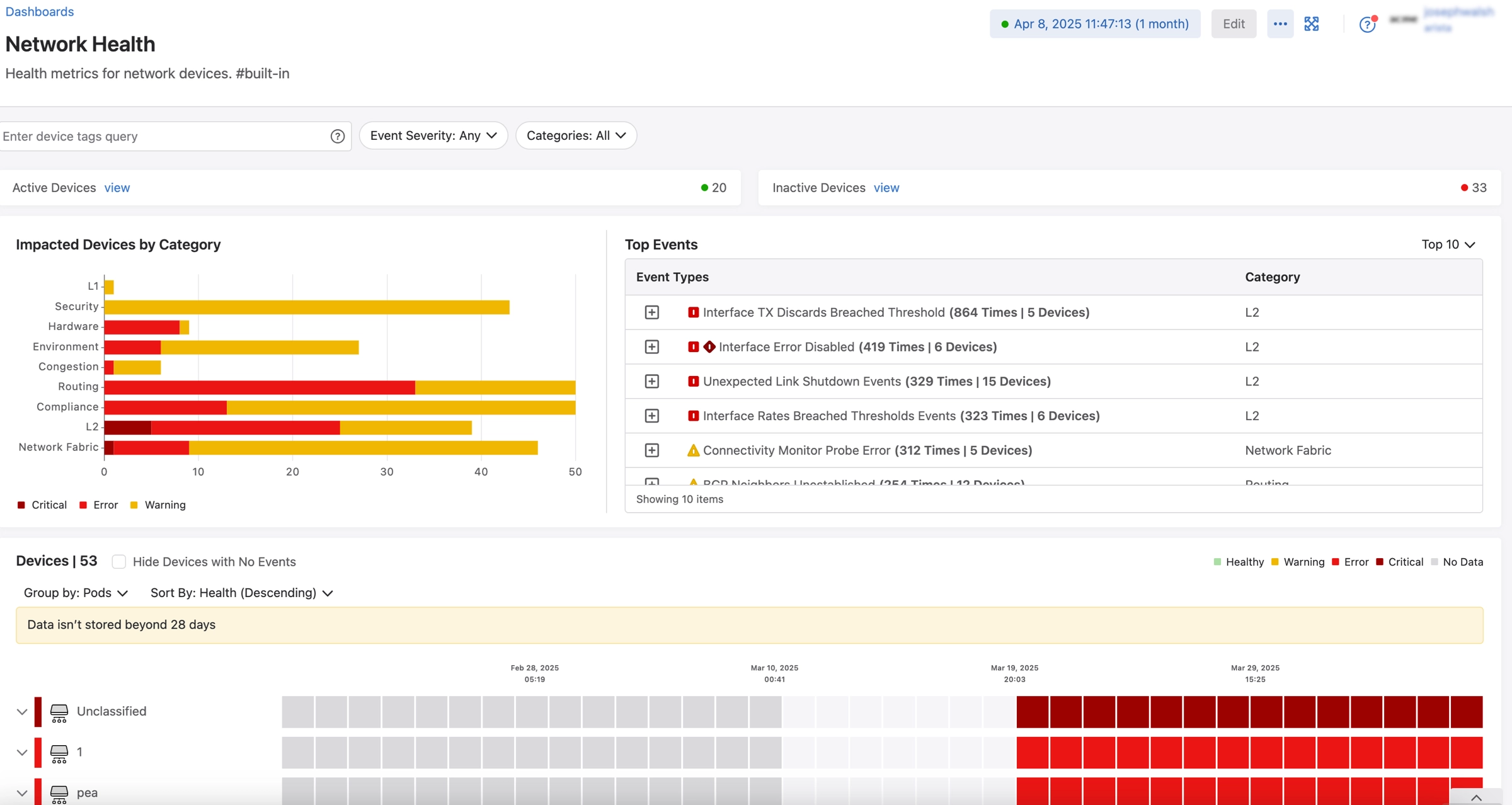Expand the Unexpected Link Shutdown Events row

(652, 381)
